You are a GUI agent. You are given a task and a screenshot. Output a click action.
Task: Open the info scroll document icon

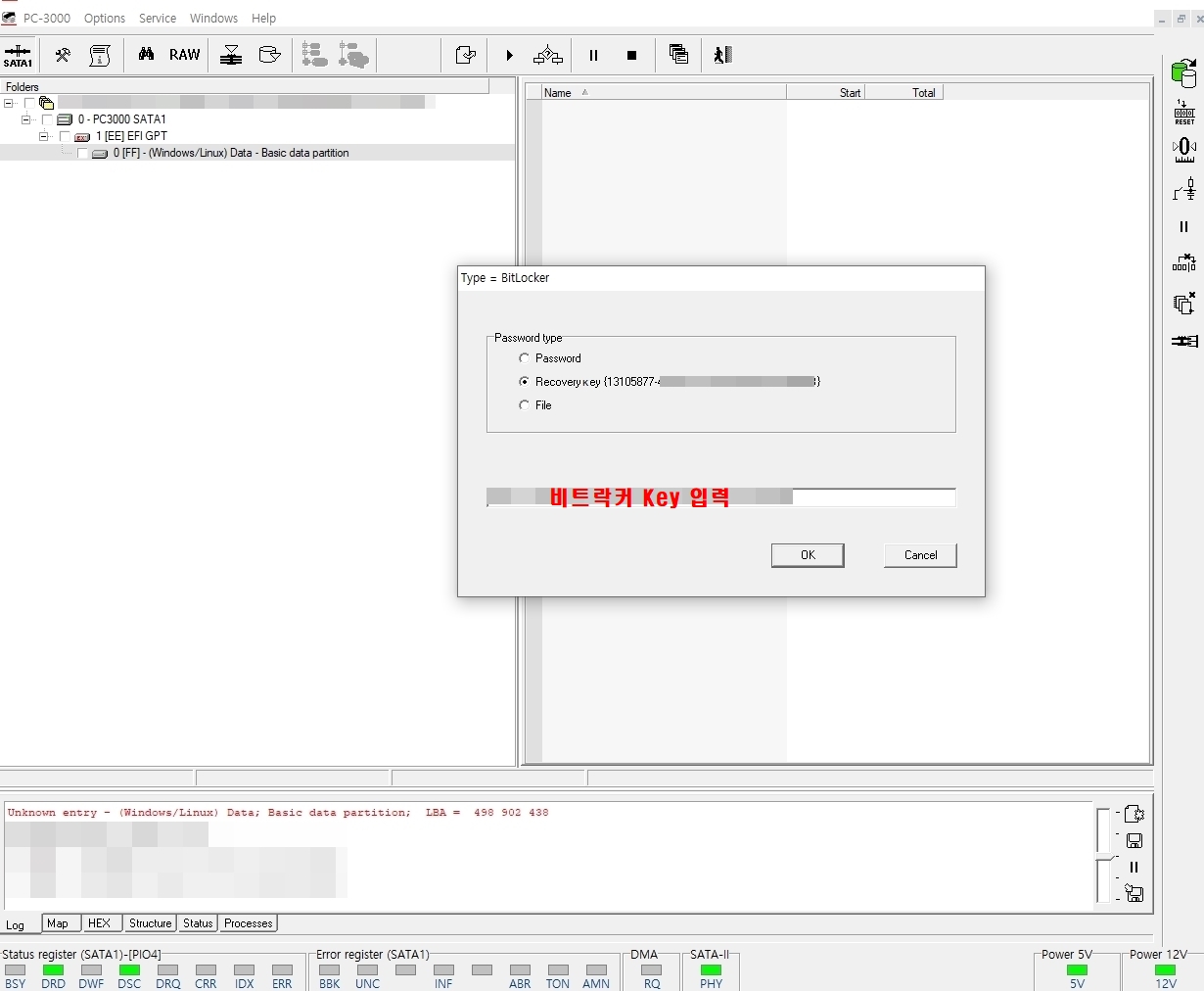pyautogui.click(x=100, y=55)
